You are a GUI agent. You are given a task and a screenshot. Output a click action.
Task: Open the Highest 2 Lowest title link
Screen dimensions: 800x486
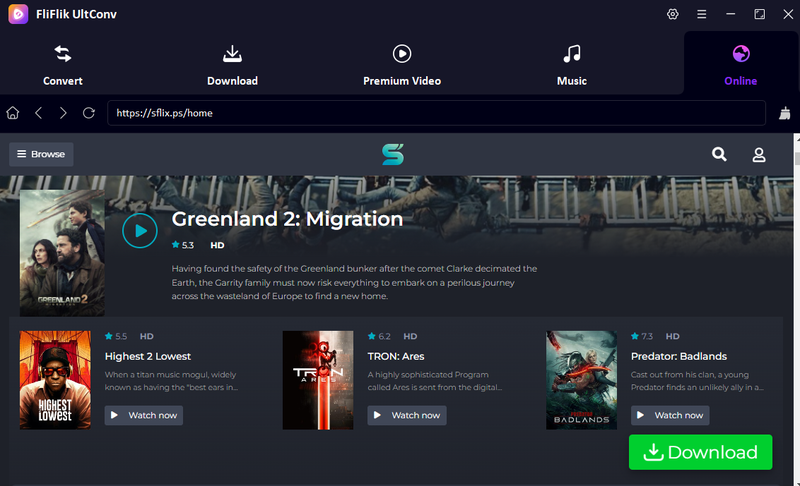147,356
